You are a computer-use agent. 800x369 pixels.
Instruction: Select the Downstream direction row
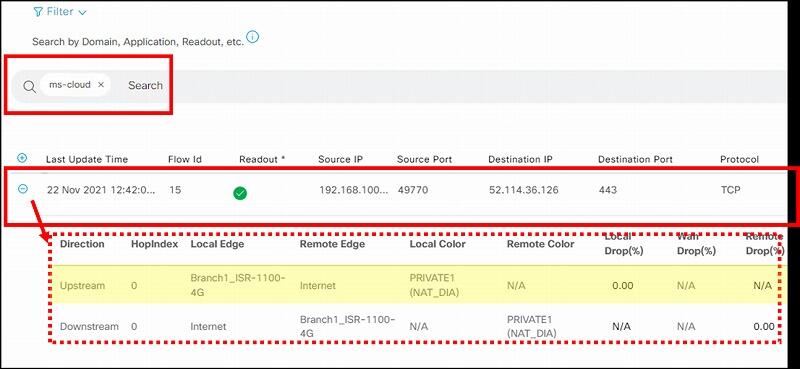click(416, 326)
